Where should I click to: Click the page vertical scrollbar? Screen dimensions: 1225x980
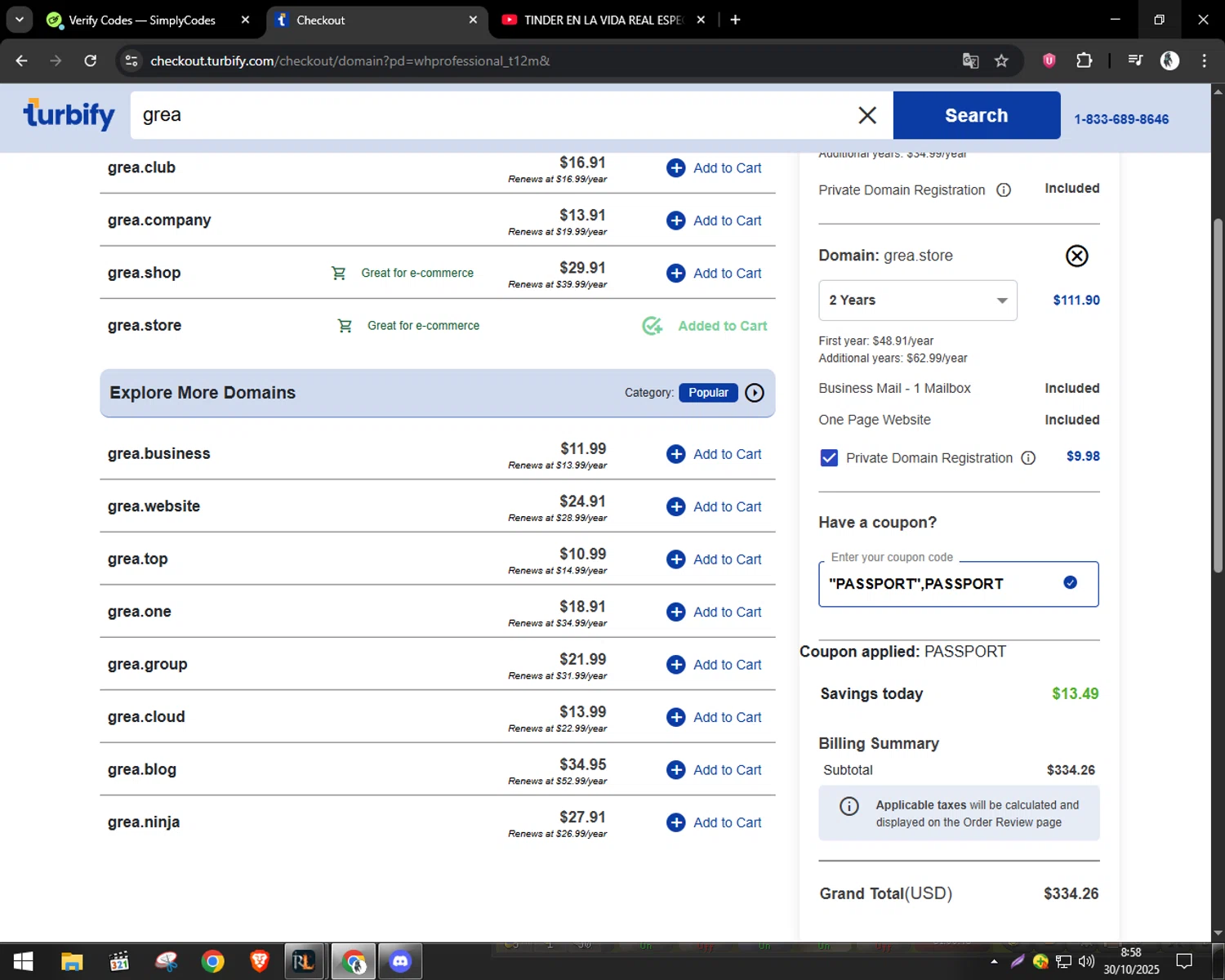(1218, 395)
